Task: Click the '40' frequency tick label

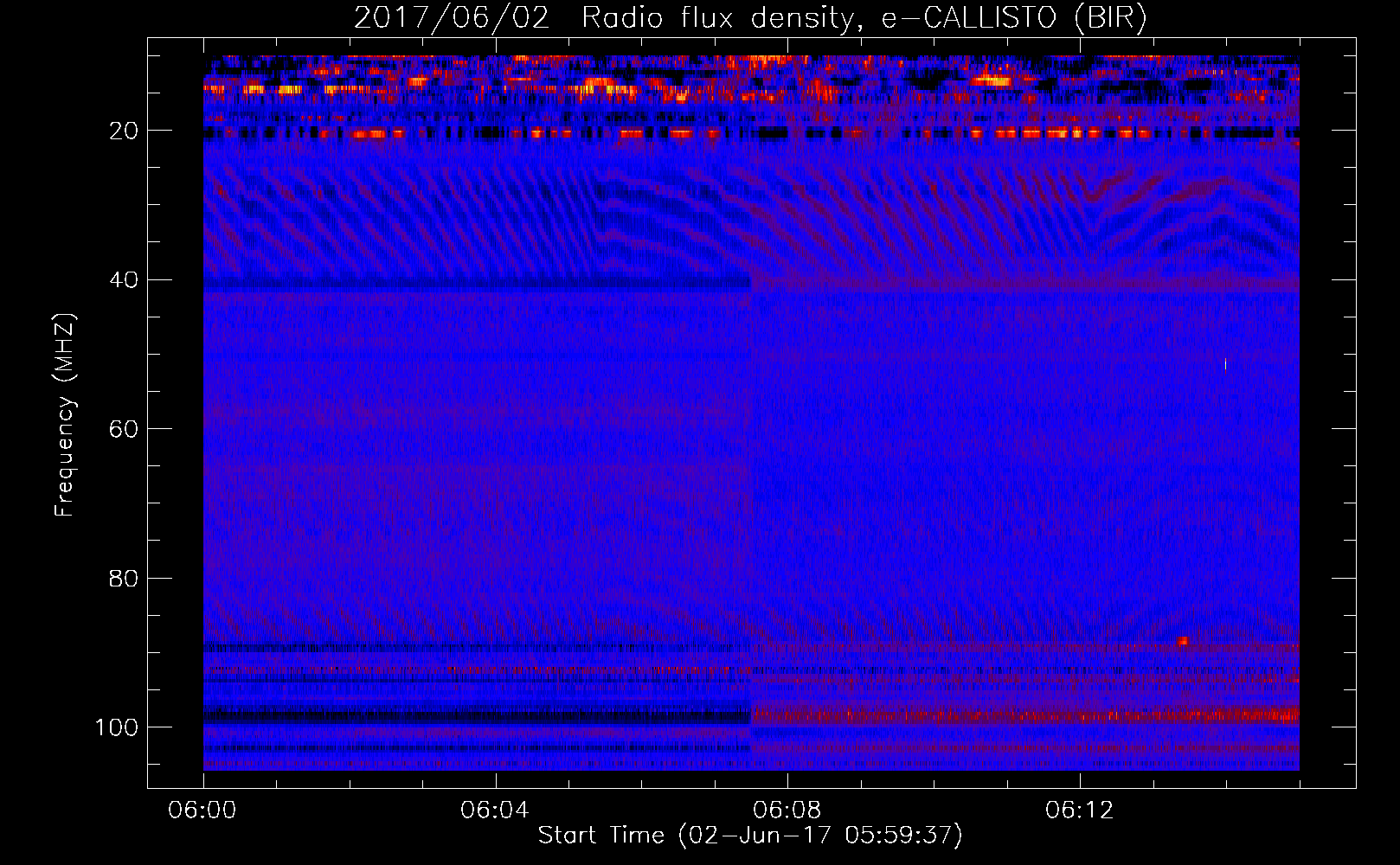Action: pos(125,280)
